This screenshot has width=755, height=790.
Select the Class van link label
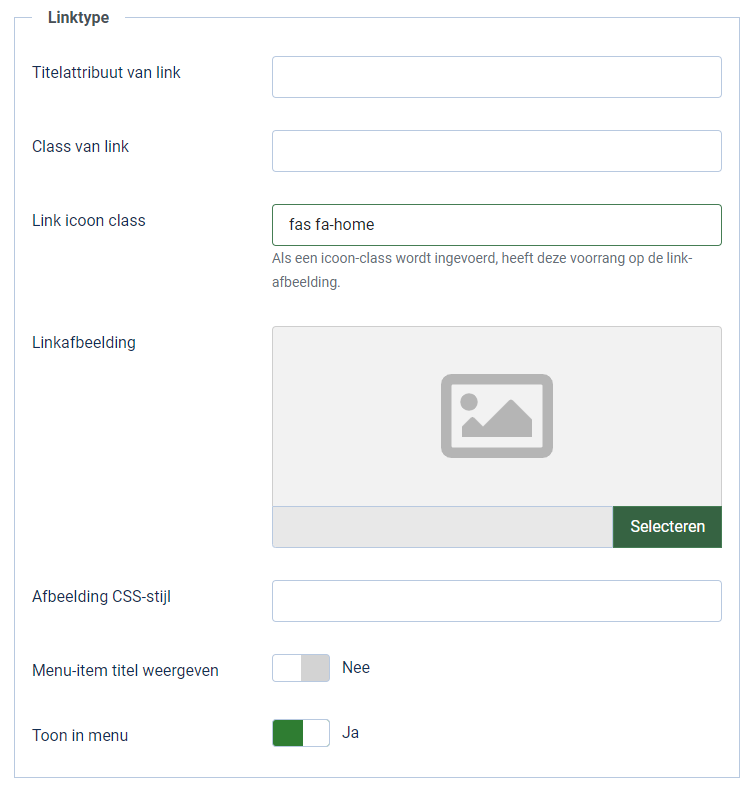pyautogui.click(x=80, y=146)
